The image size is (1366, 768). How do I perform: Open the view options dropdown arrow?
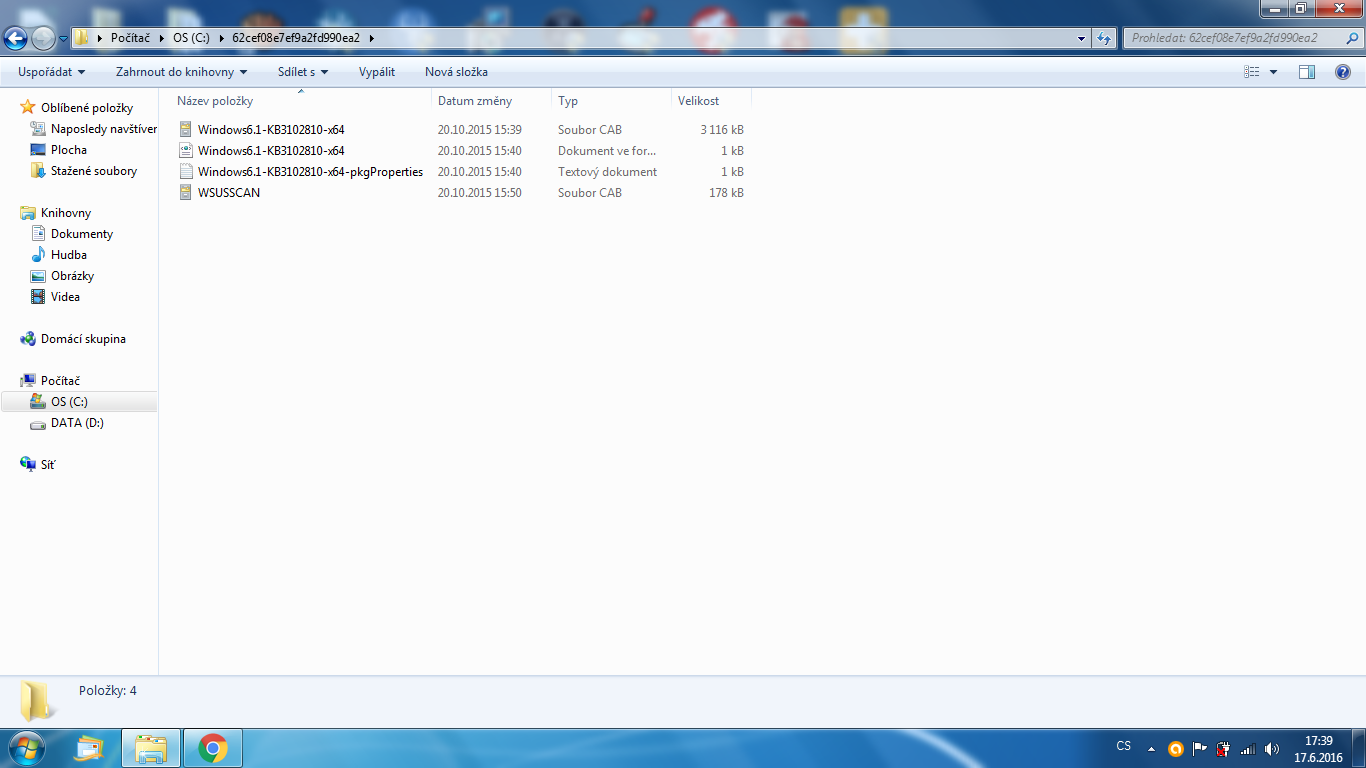coord(1273,72)
